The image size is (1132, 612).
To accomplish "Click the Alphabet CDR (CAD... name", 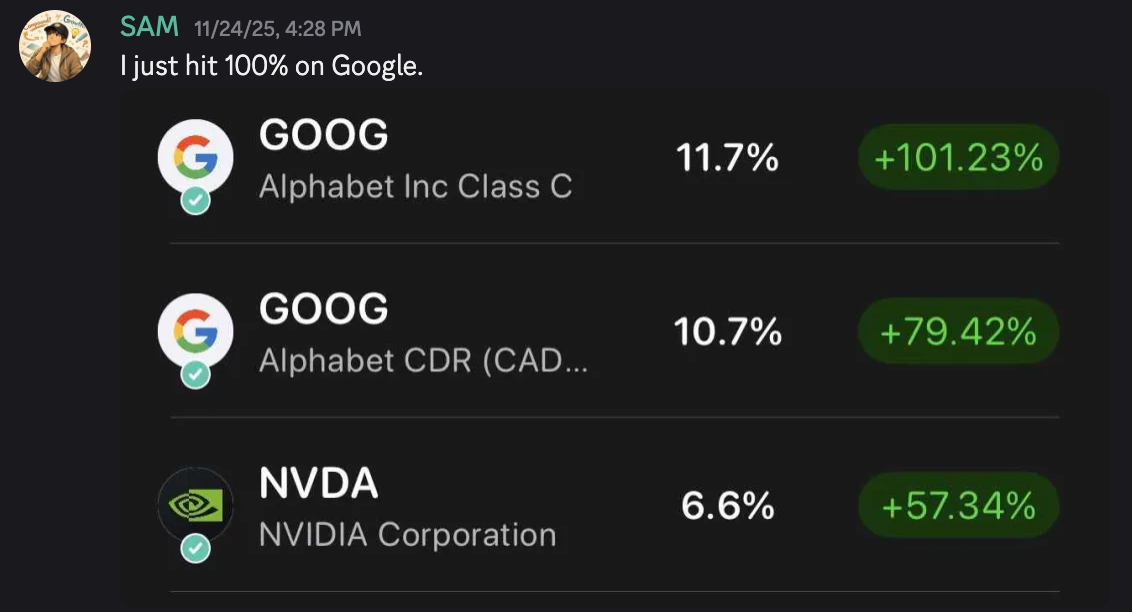I will (424, 361).
